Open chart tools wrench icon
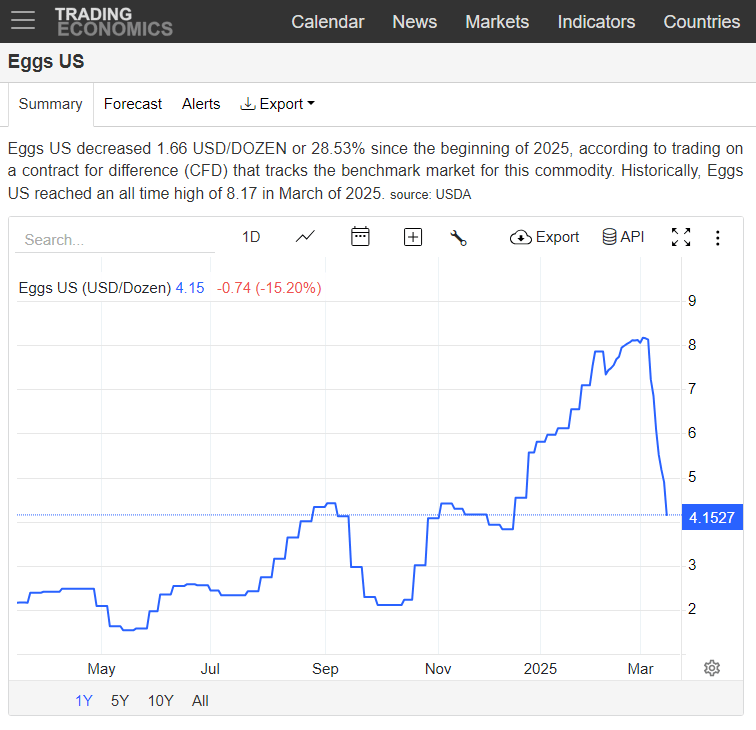The height and width of the screenshot is (730, 756). click(x=458, y=238)
